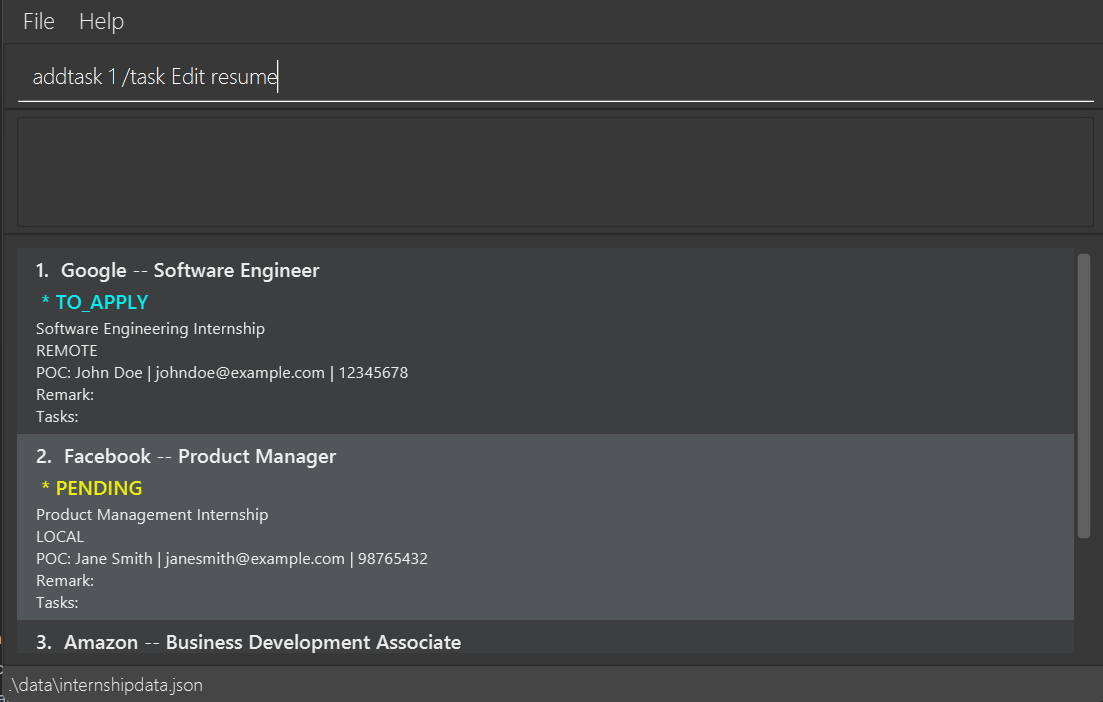The width and height of the screenshot is (1103, 702).
Task: Click the empty result display box
Action: click(555, 172)
